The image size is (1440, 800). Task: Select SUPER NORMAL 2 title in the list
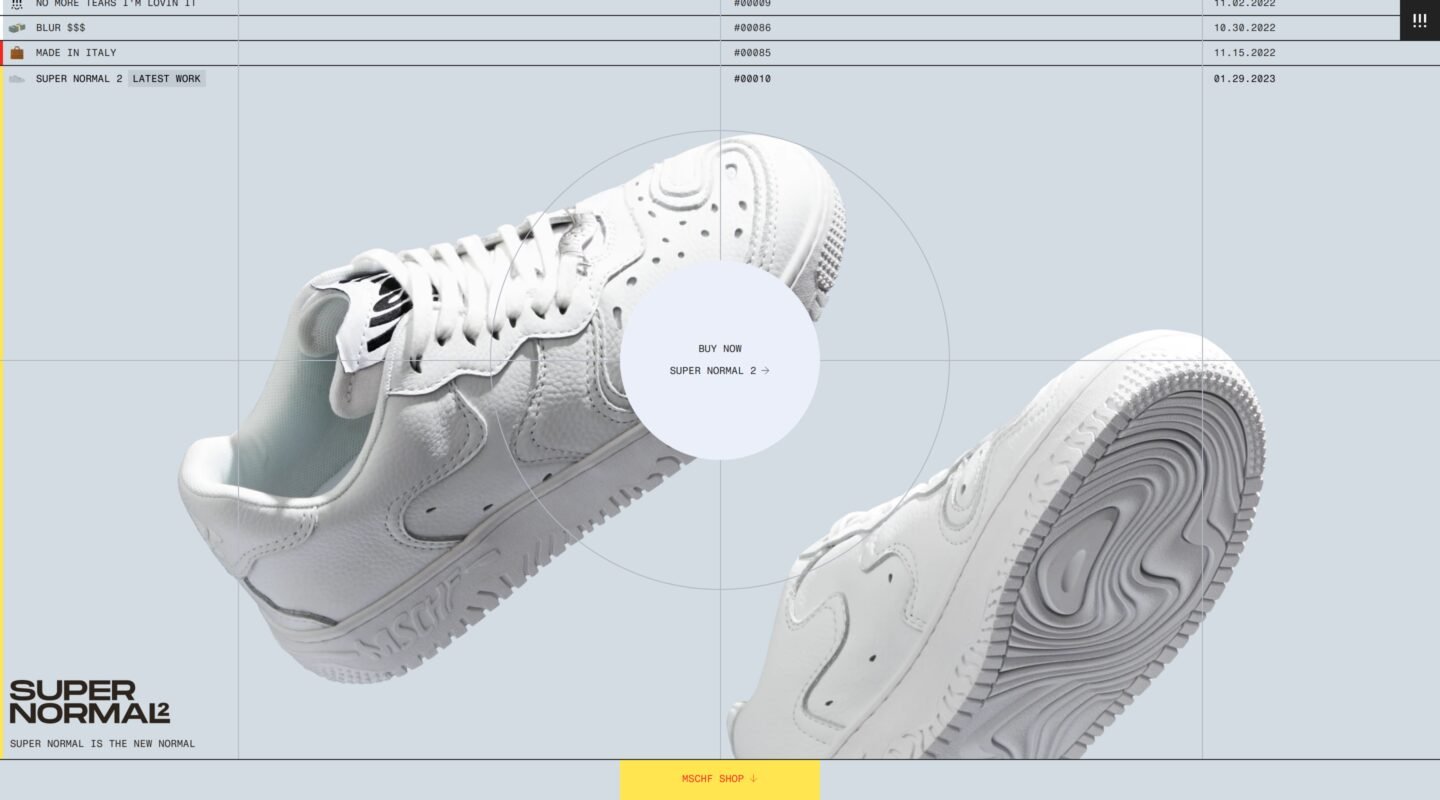[79, 79]
